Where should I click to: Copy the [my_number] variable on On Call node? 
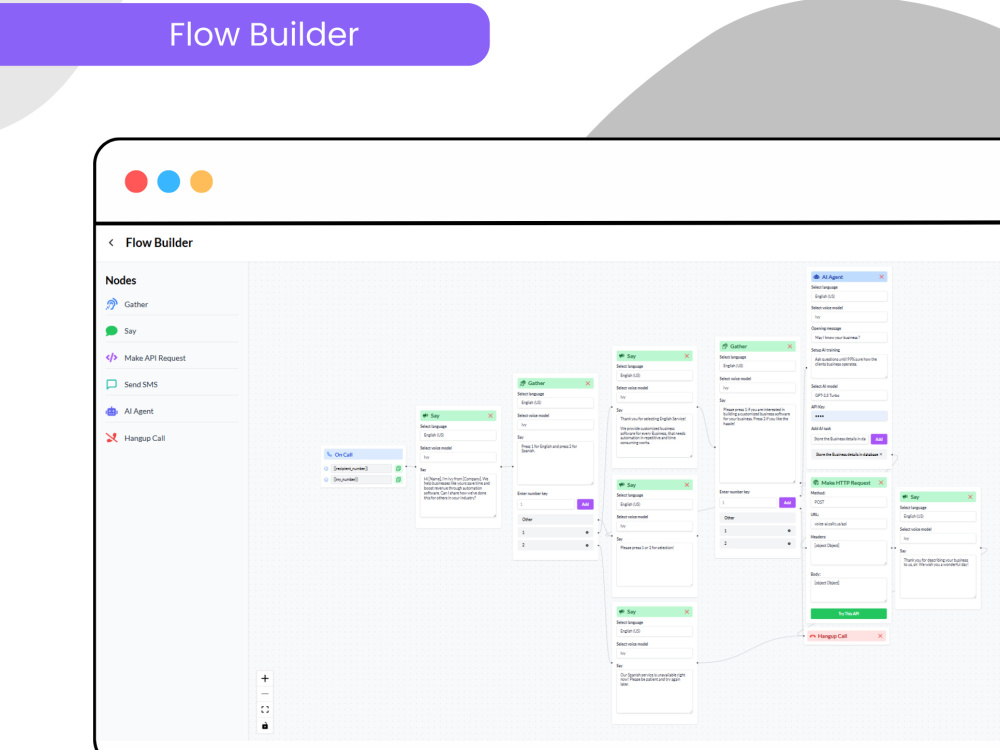click(x=399, y=480)
